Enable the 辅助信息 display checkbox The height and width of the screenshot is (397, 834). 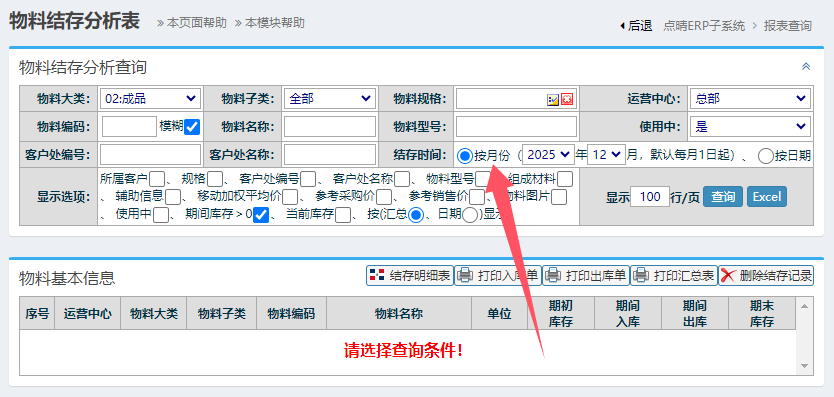pos(173,197)
